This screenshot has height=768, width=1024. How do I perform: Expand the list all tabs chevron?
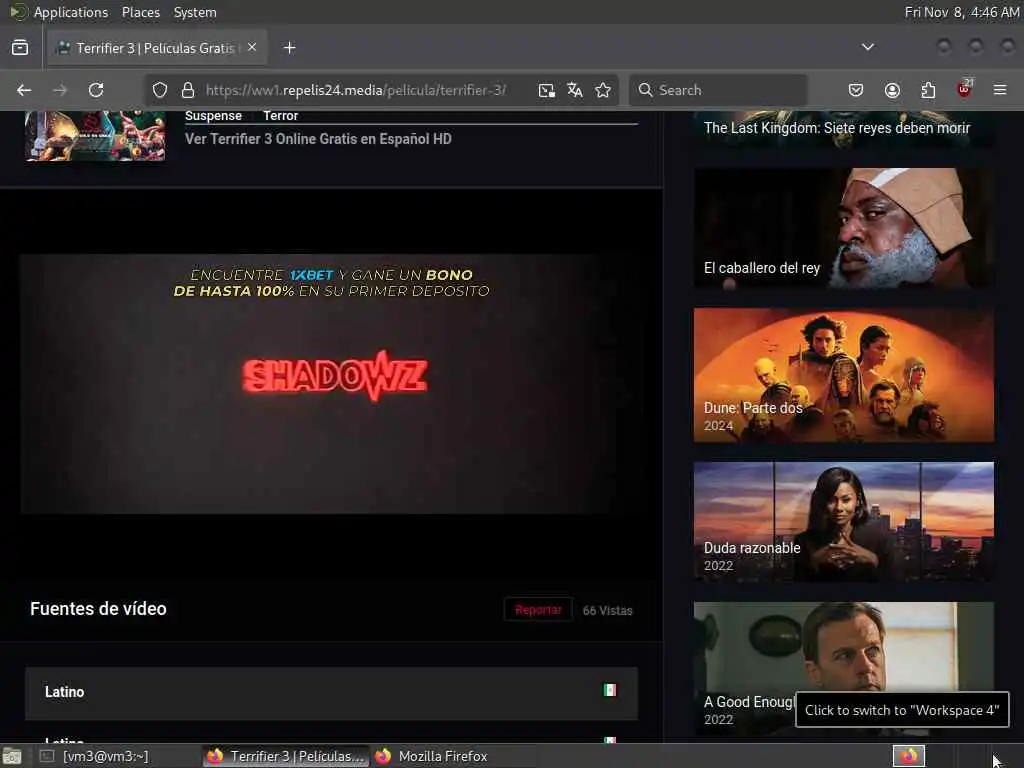[868, 47]
